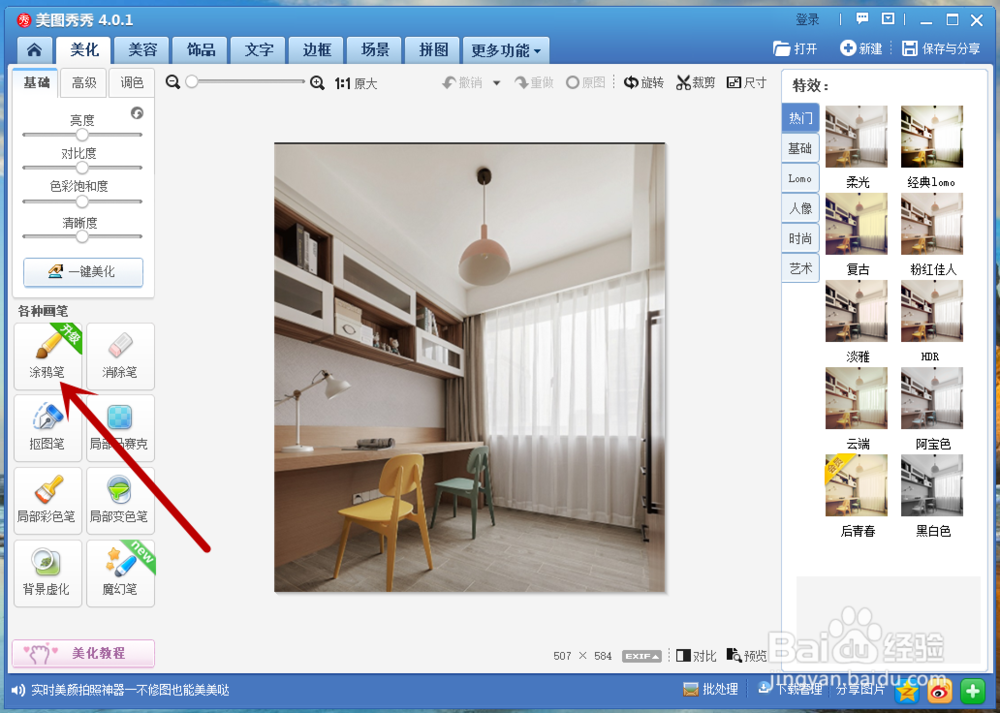
Task: Click 保存与分享 save and share
Action: [941, 48]
